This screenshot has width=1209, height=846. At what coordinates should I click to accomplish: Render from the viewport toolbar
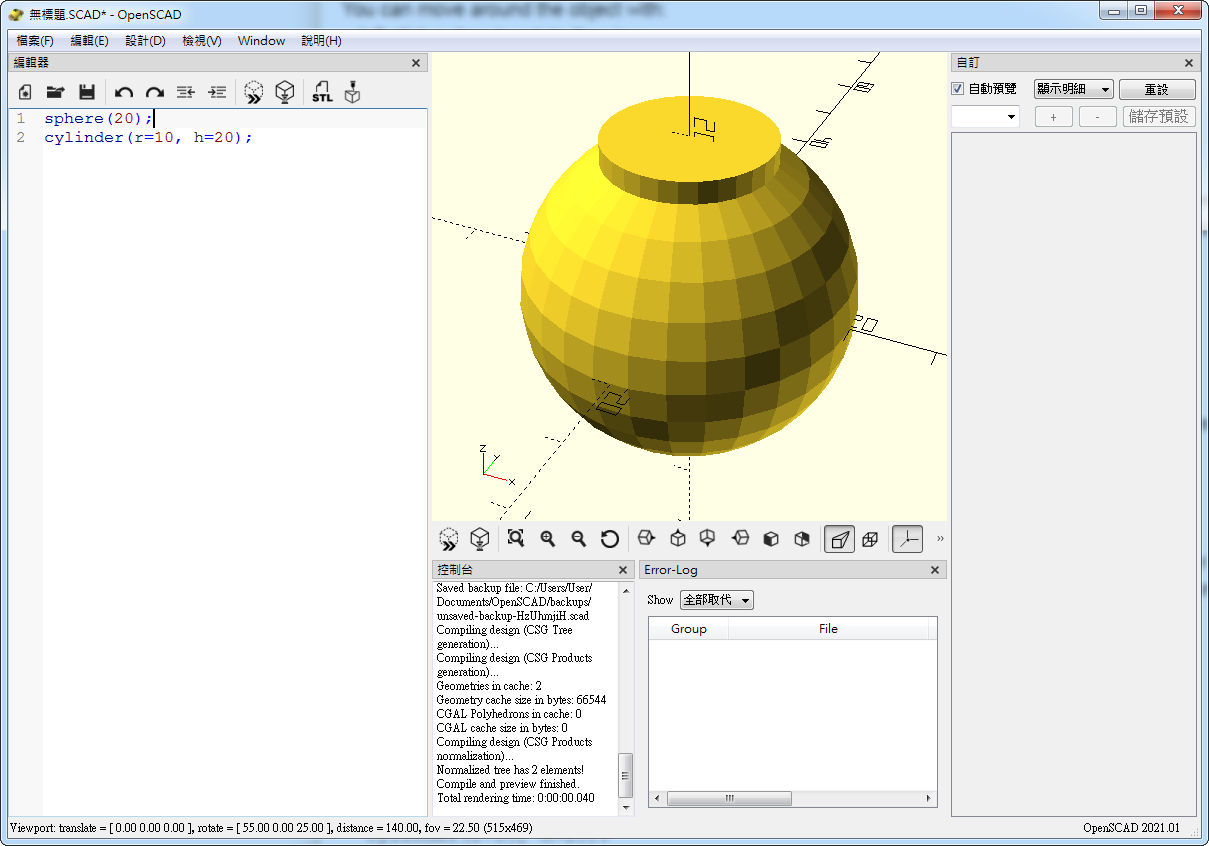click(480, 539)
